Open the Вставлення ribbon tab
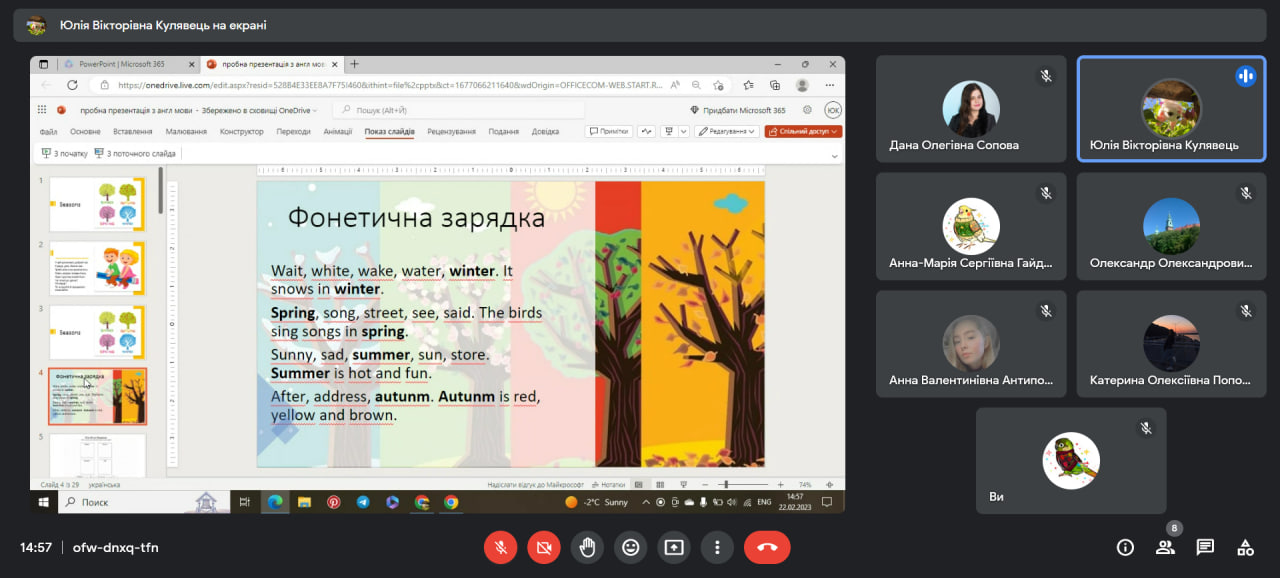 coord(133,131)
